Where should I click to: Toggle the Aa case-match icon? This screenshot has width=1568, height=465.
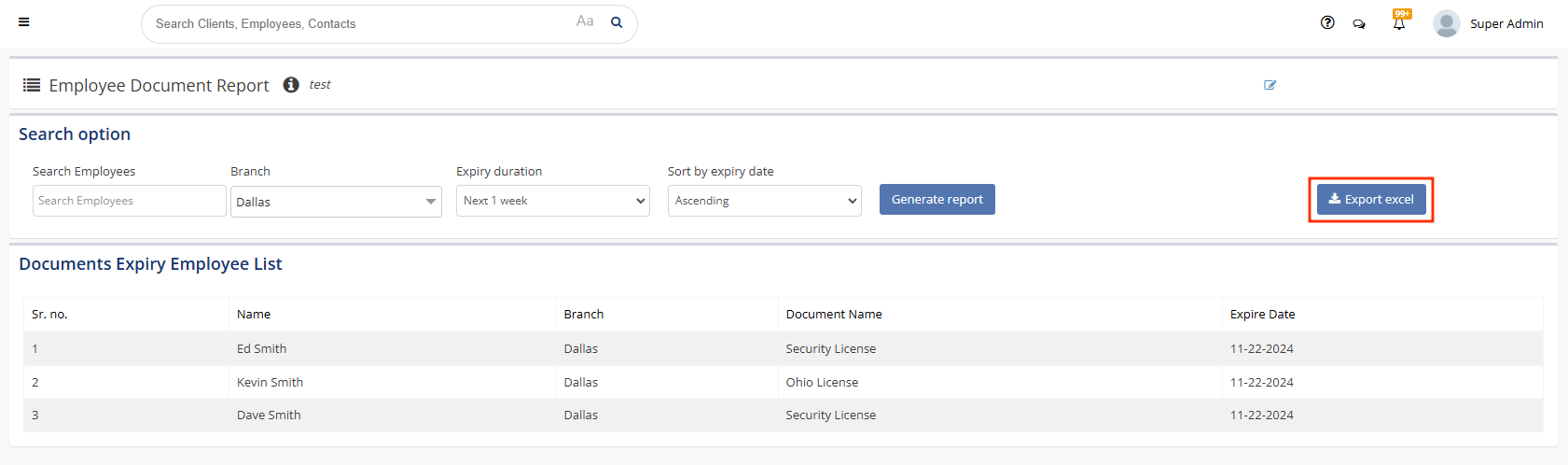(x=585, y=21)
